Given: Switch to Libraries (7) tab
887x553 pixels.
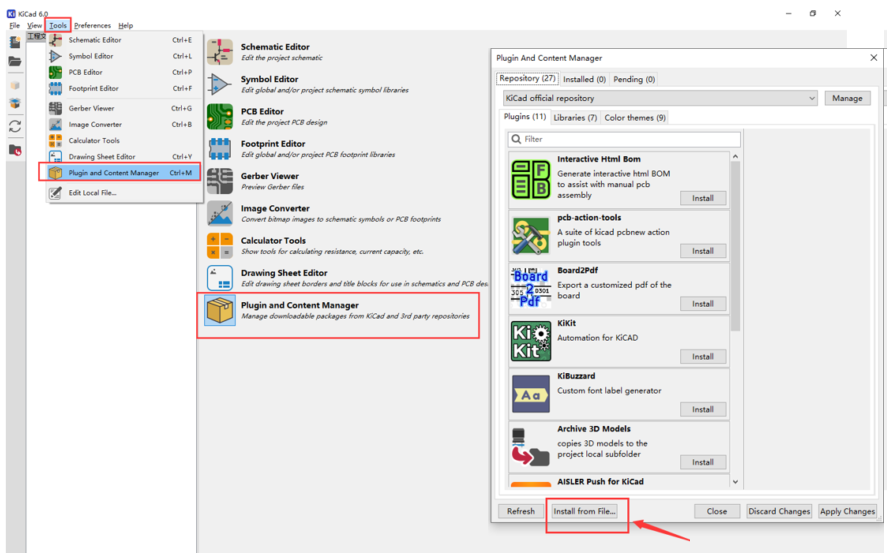Looking at the screenshot, I should [575, 118].
